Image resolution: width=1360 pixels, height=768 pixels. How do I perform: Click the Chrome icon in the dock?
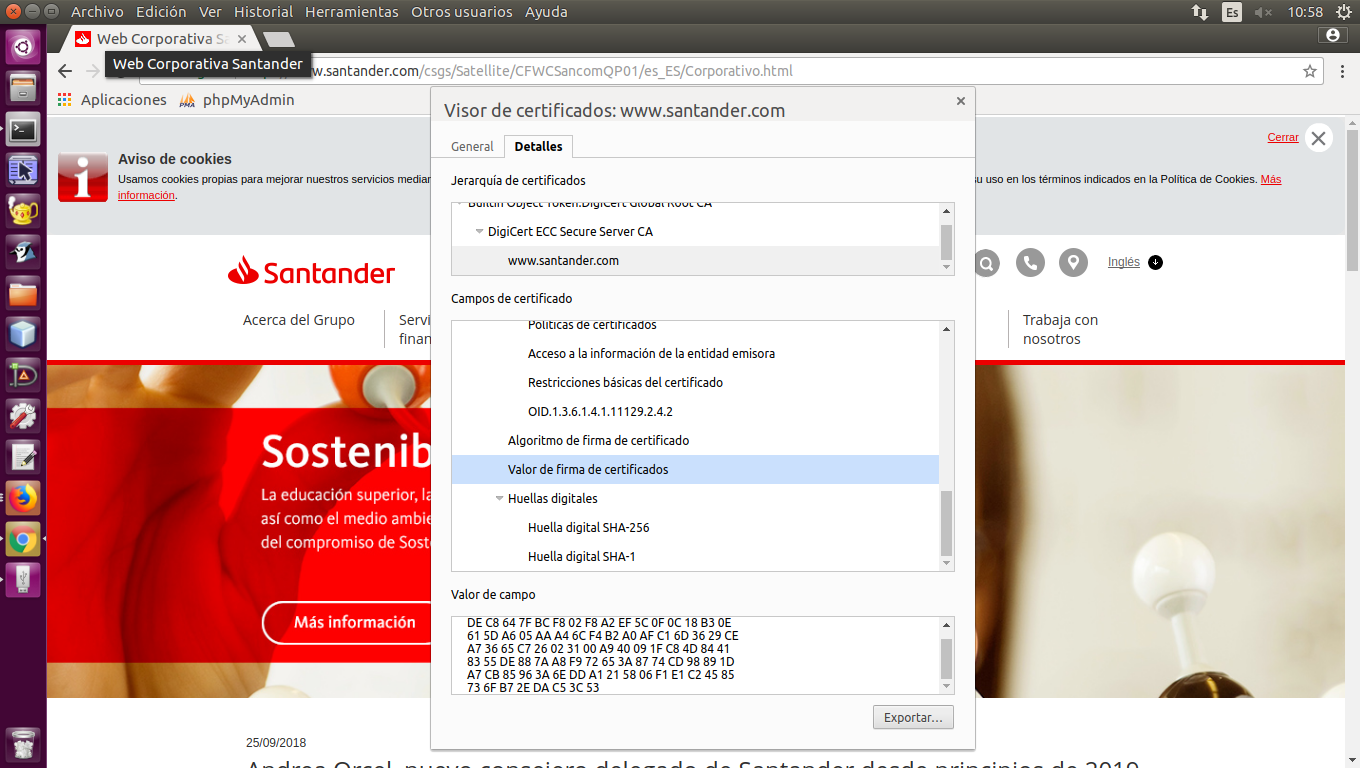pos(23,540)
